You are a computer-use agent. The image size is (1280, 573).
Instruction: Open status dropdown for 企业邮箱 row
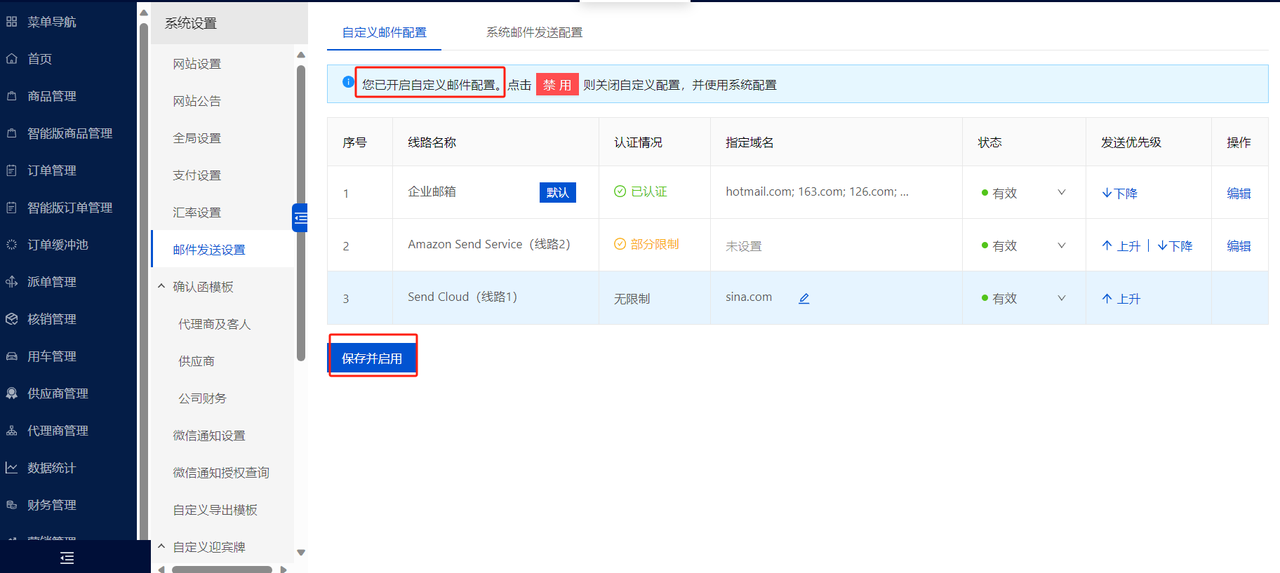(x=1061, y=193)
